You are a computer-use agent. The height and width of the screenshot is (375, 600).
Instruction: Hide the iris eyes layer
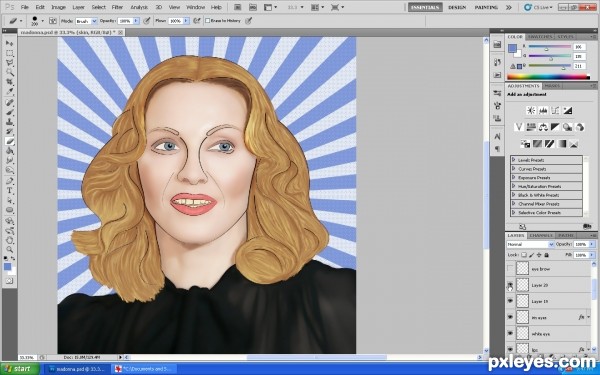[x=510, y=317]
